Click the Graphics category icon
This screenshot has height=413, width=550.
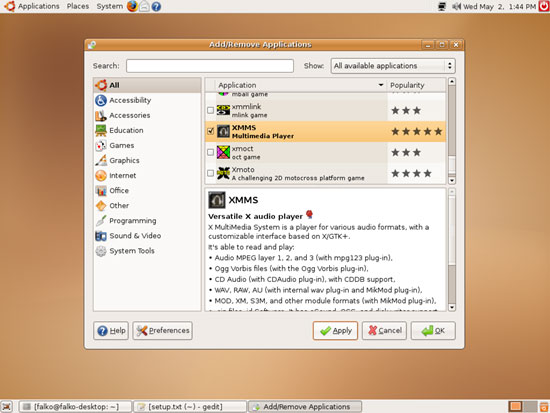pos(101,160)
